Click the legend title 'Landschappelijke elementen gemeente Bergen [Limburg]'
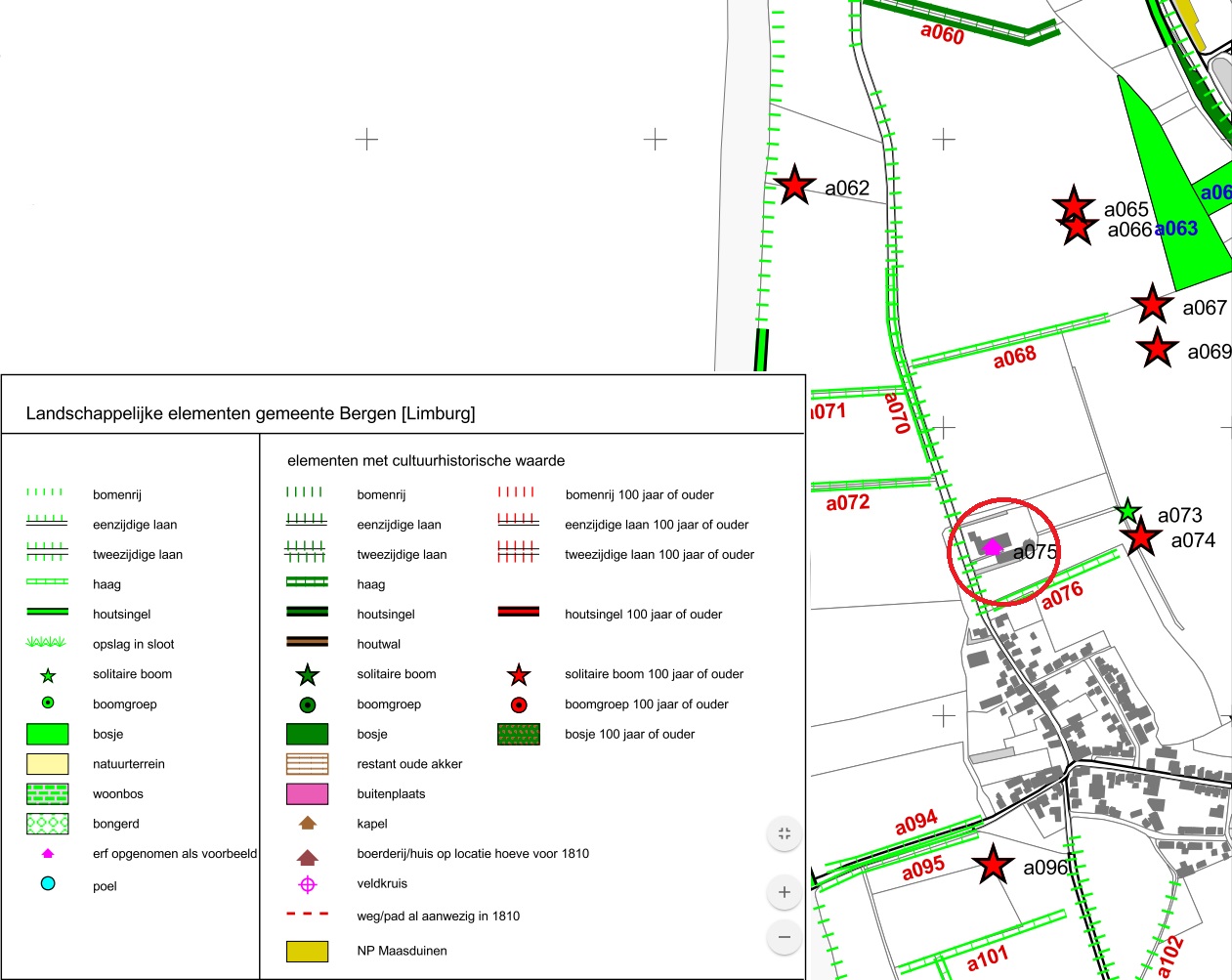This screenshot has height=980, width=1232. [251, 413]
